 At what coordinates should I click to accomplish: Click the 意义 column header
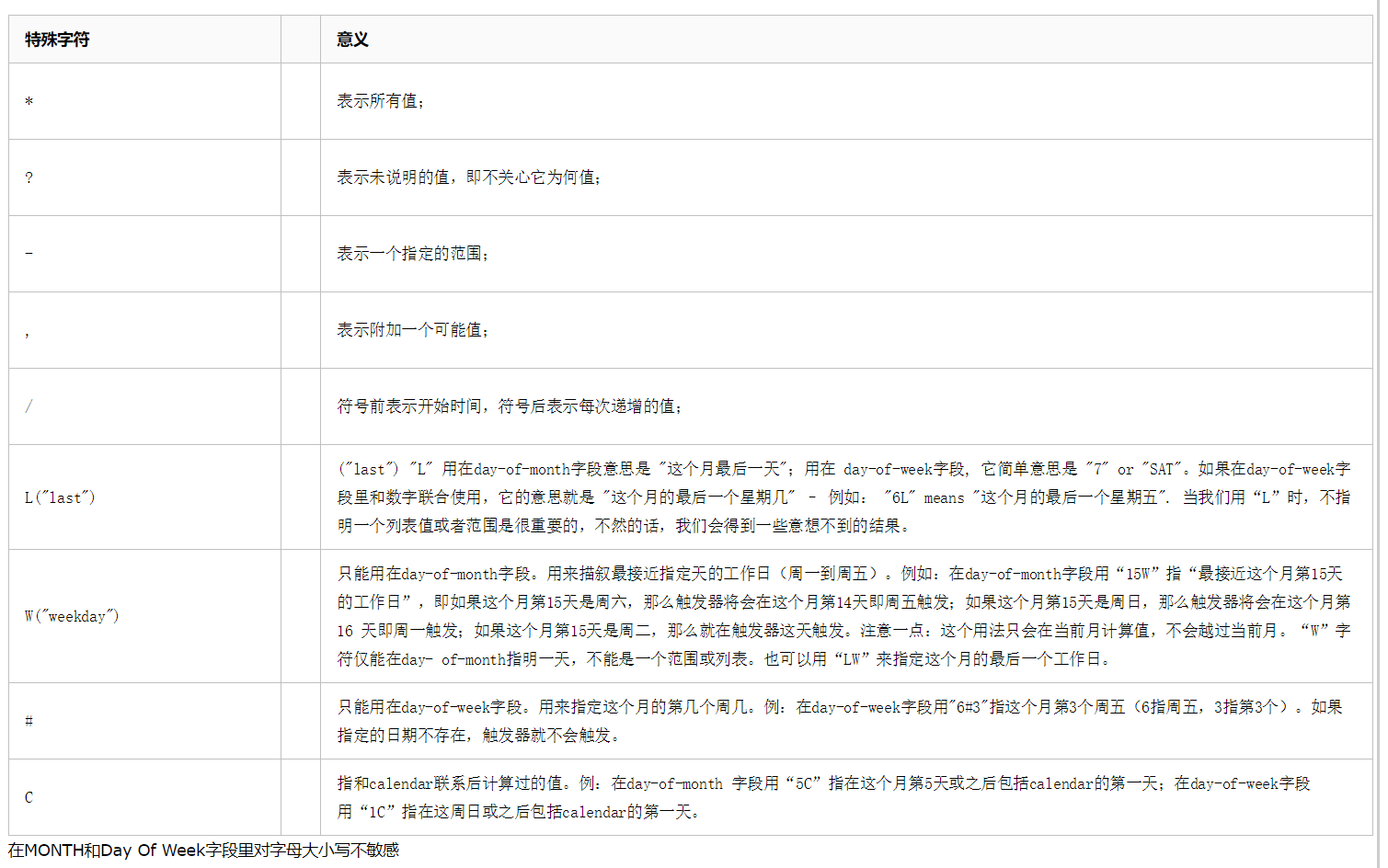pos(846,40)
